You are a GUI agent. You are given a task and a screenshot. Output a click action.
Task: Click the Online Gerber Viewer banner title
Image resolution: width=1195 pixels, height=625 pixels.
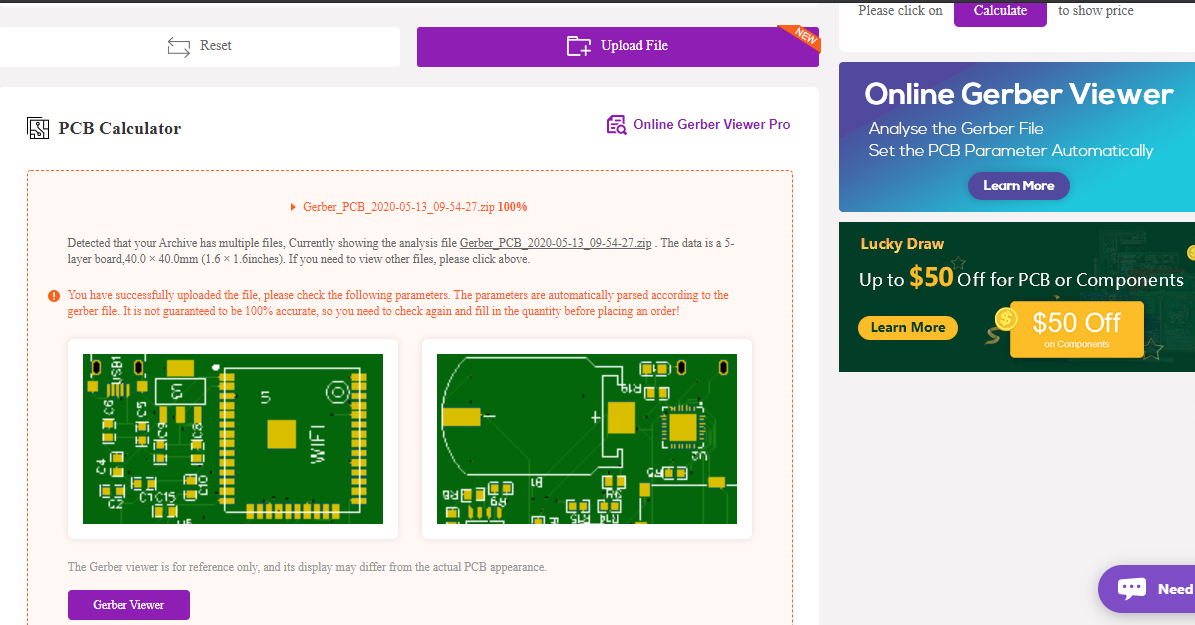[1018, 94]
